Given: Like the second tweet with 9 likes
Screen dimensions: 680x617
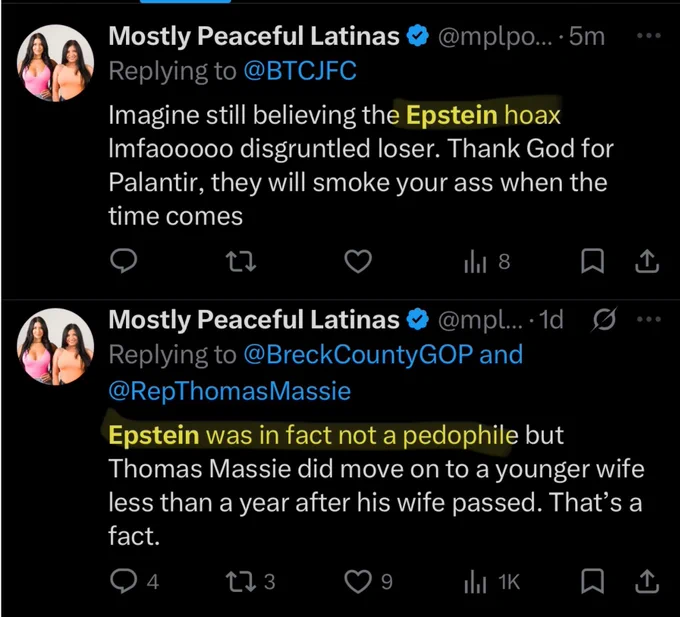Looking at the screenshot, I should [x=368, y=581].
